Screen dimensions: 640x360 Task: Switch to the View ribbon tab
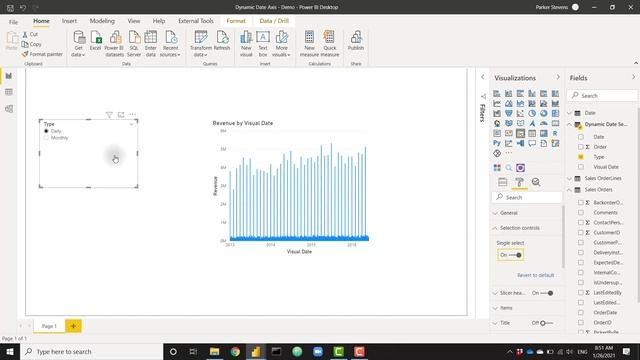click(x=134, y=21)
